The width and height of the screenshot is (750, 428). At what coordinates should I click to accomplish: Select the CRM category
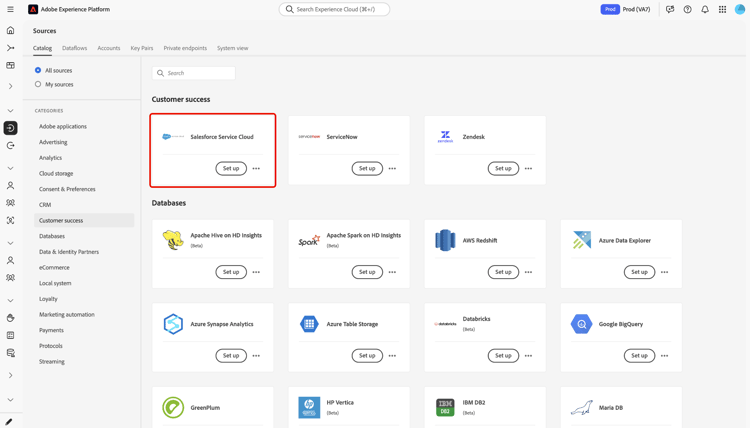point(45,205)
